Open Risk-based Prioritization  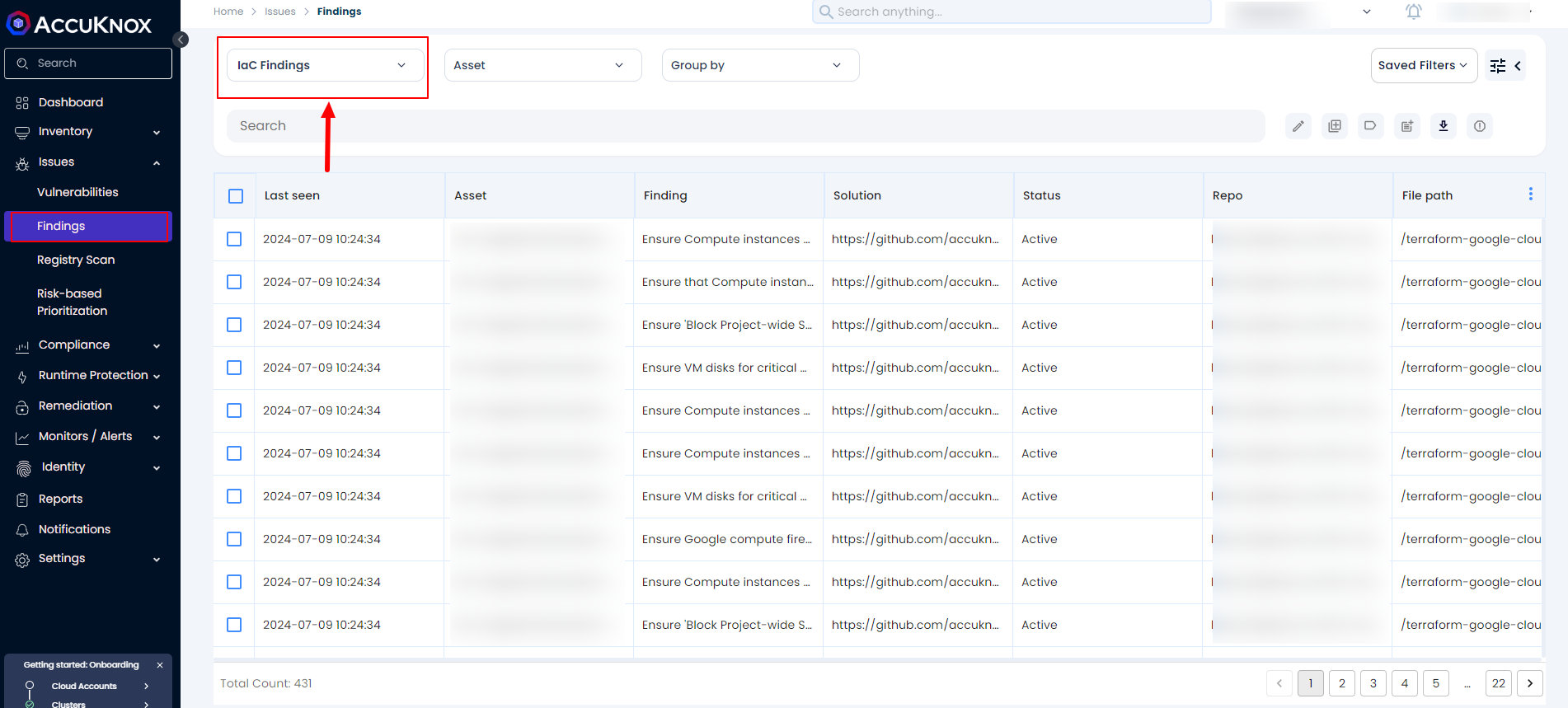(x=72, y=302)
